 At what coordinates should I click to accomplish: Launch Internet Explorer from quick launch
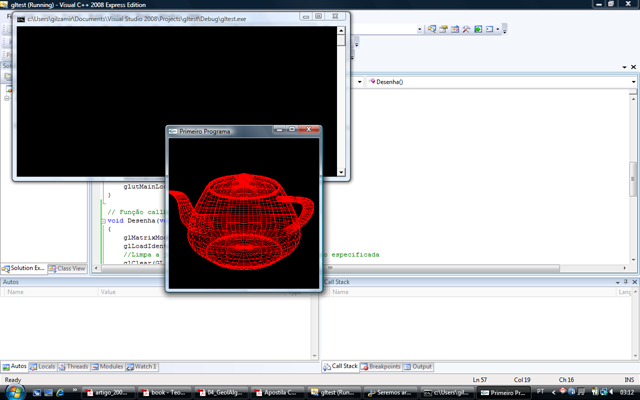60,393
